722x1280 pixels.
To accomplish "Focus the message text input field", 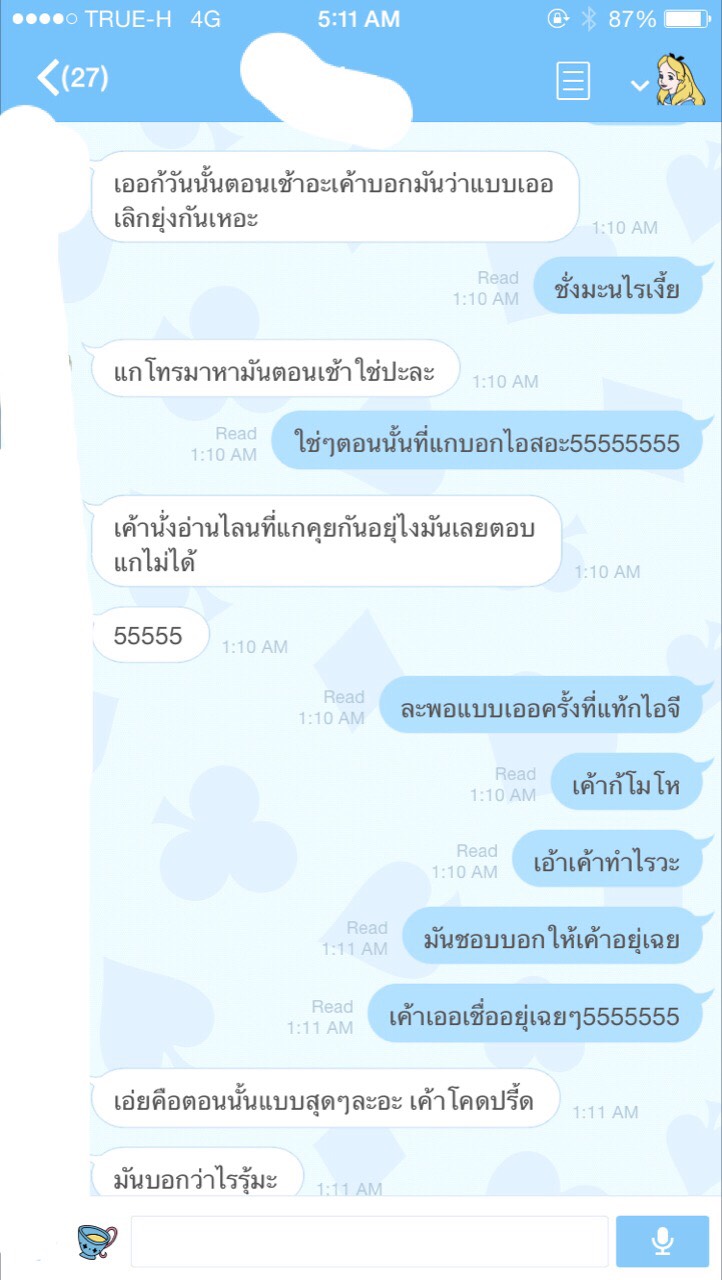I will (369, 1241).
